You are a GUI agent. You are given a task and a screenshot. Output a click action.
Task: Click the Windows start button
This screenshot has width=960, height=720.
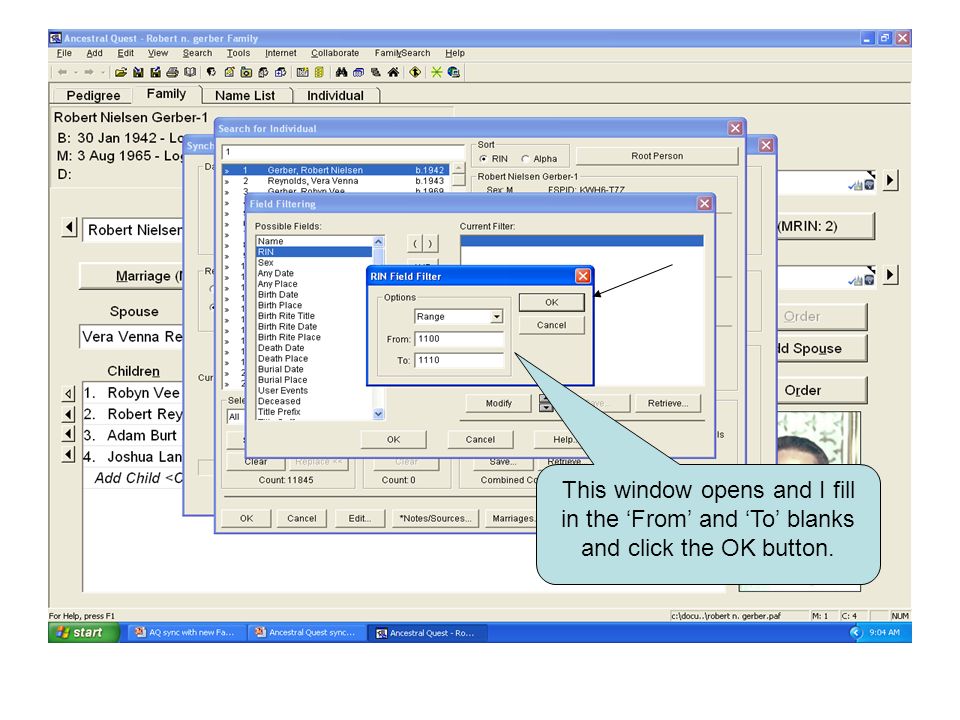pos(83,632)
